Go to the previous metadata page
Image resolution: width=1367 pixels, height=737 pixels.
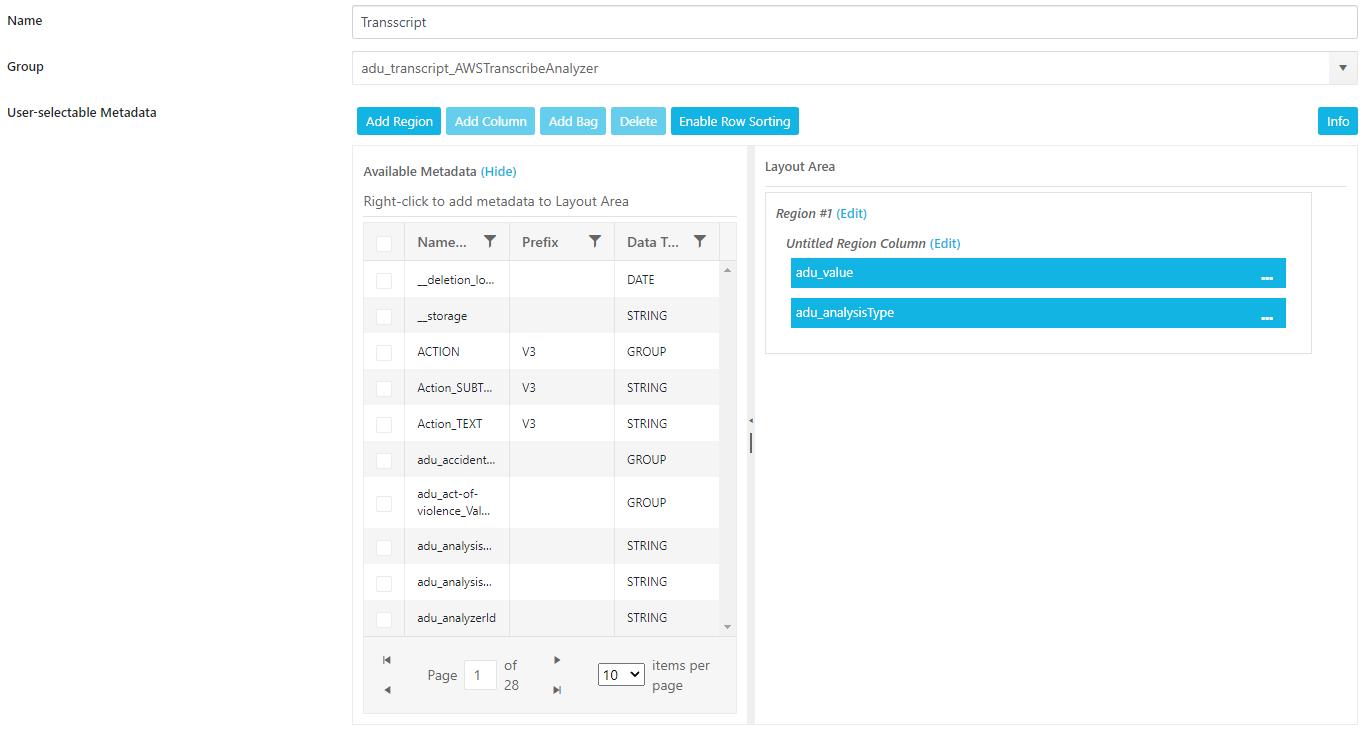387,690
